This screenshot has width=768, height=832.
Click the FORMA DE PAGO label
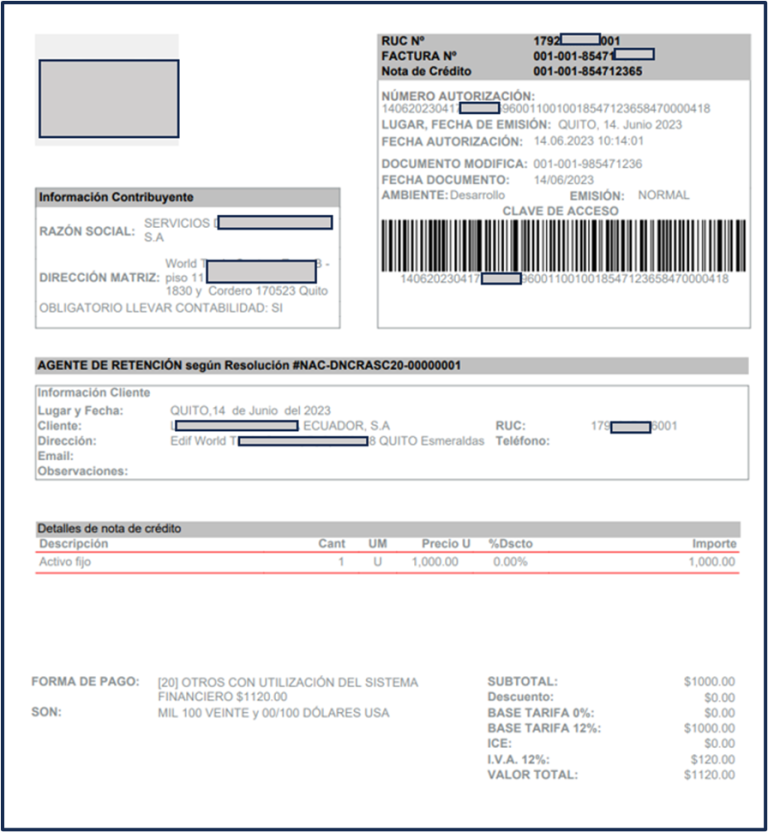coord(85,682)
